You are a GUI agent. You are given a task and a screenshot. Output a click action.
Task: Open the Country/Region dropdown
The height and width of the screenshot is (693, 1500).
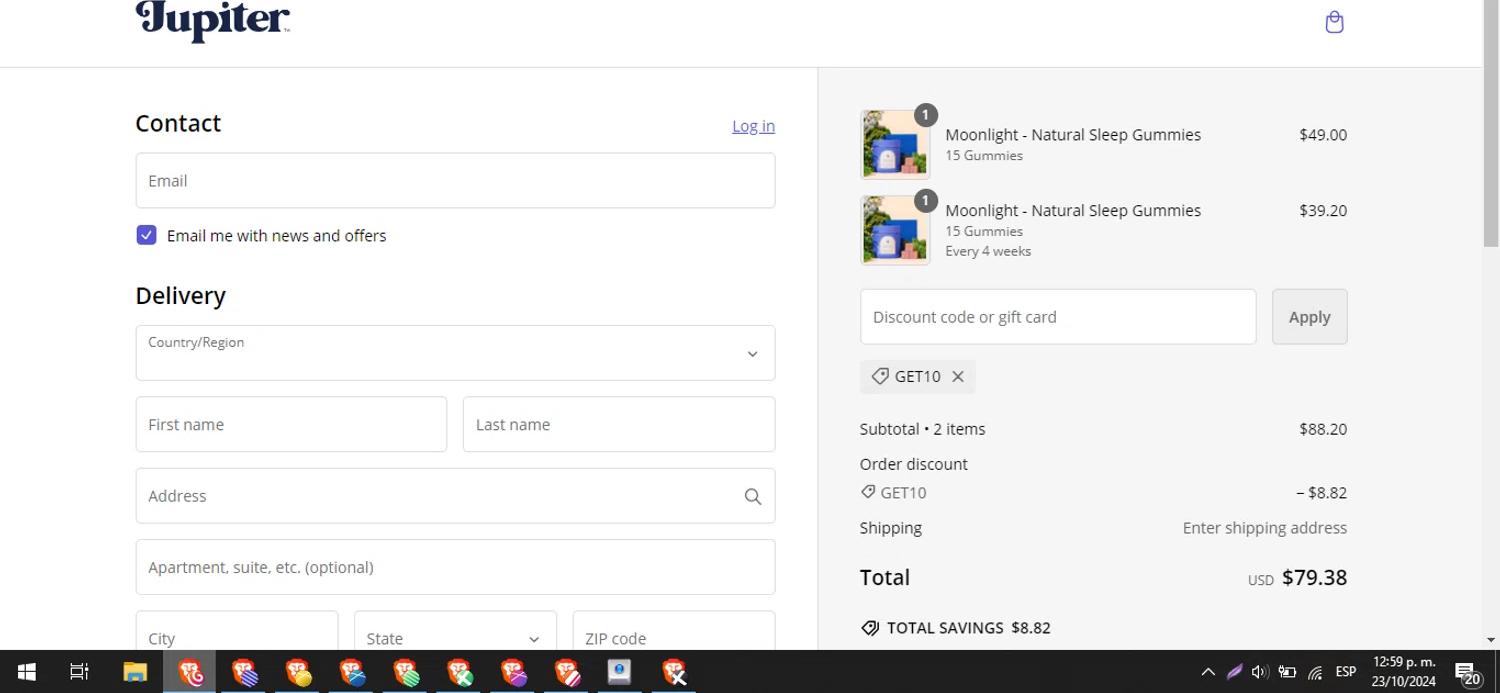[455, 353]
